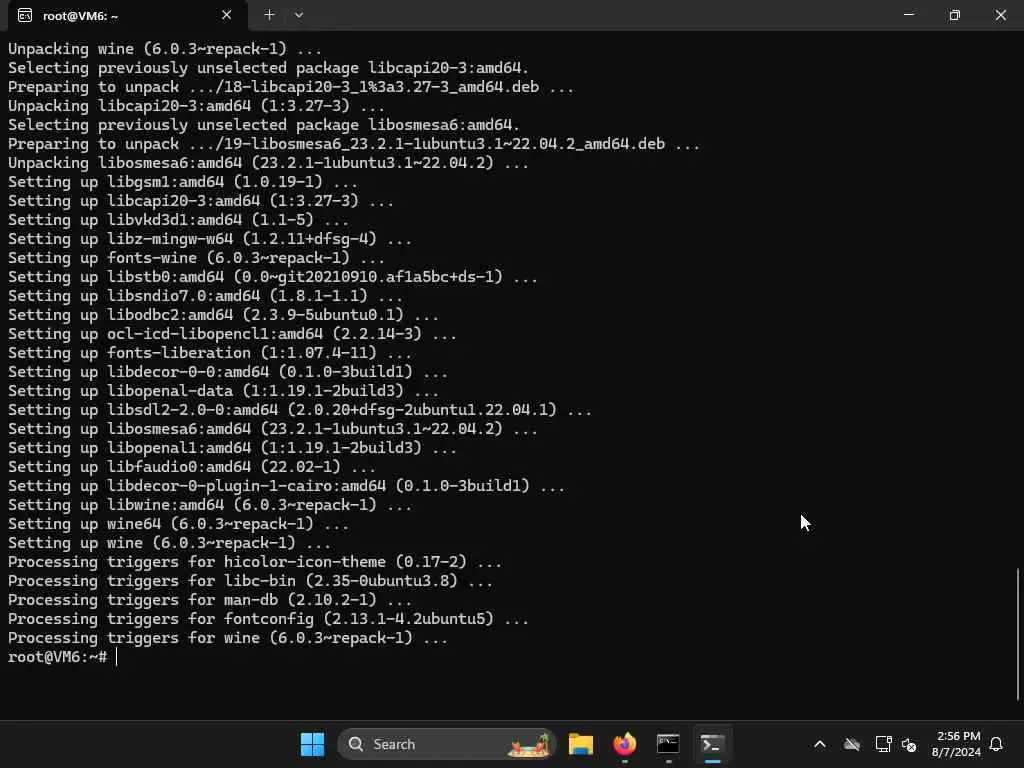Click line 'Processing triggers for fontconfig'
Screen dimensions: 1024x768
click(268, 618)
